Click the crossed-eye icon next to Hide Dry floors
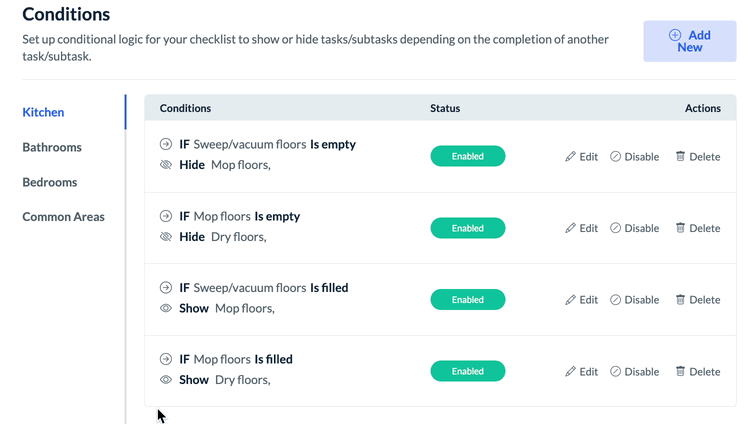The height and width of the screenshot is (424, 750). pos(166,237)
